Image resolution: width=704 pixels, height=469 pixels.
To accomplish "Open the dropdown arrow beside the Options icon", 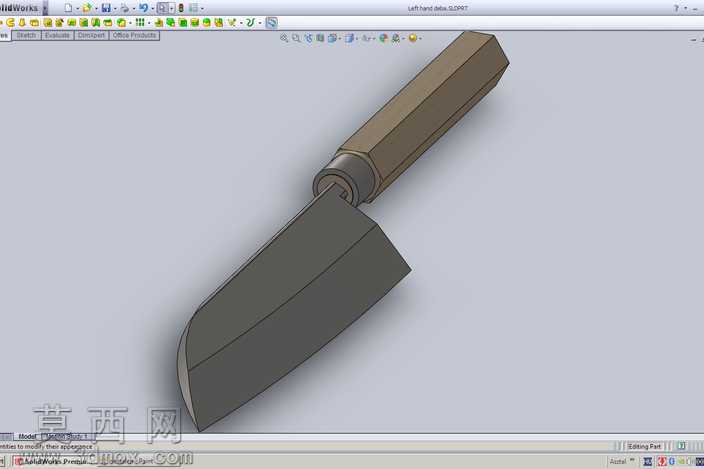I will 202,8.
